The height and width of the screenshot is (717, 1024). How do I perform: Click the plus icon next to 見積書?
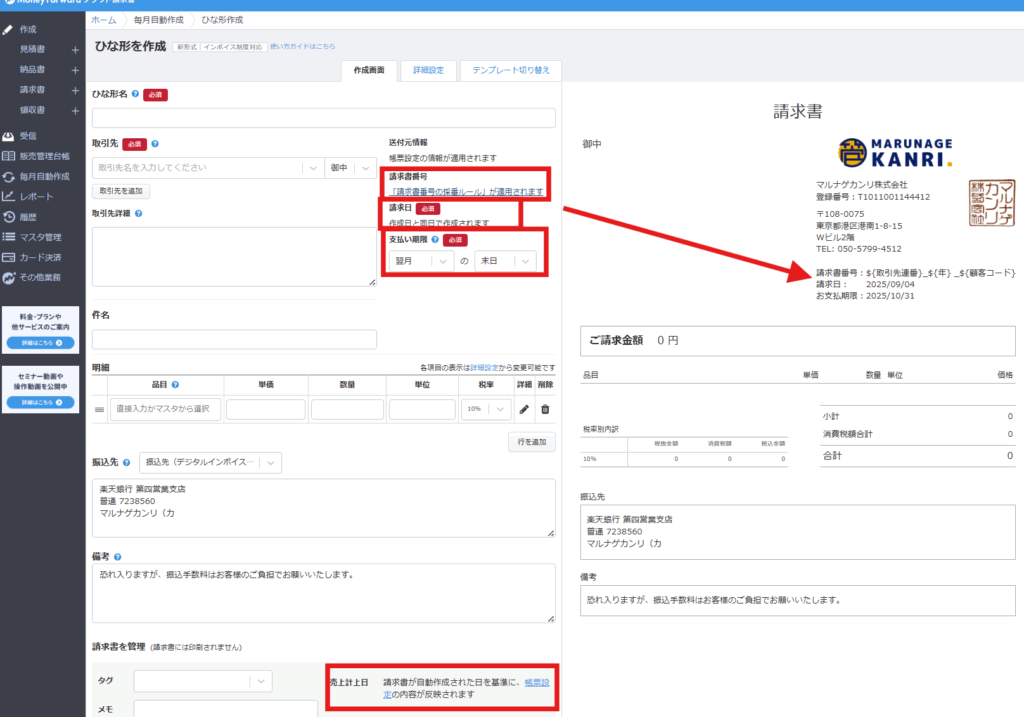pos(75,50)
